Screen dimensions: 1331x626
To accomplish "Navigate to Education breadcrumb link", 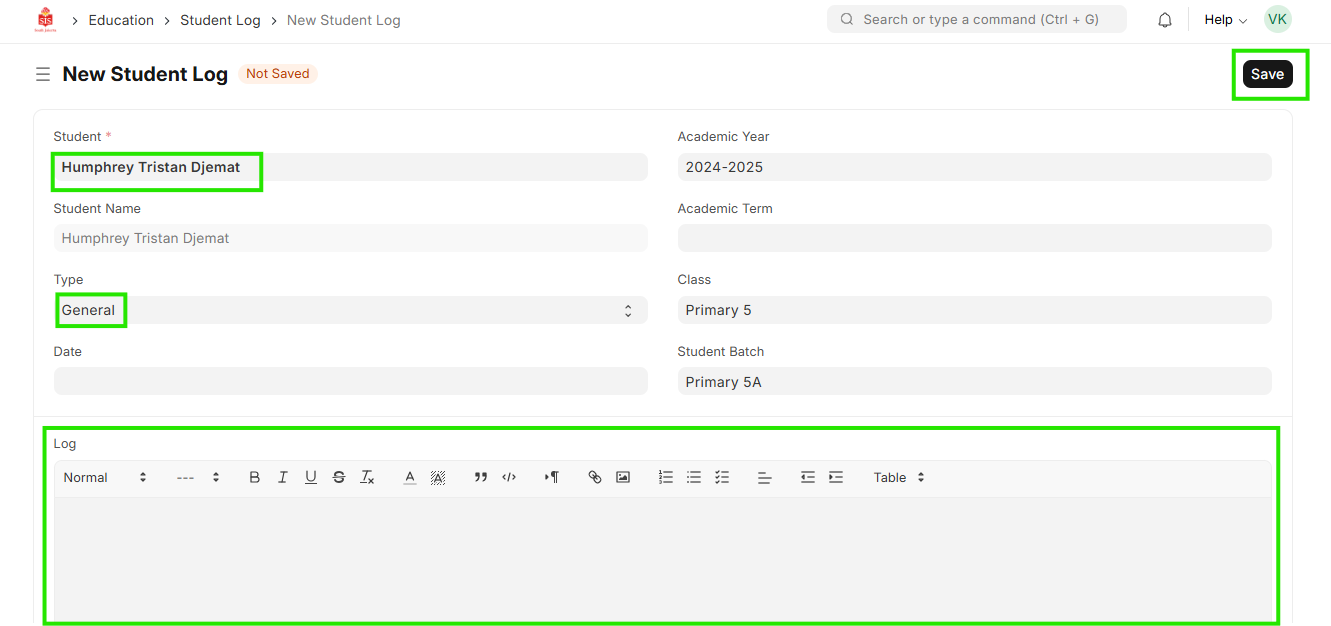I will click(121, 20).
